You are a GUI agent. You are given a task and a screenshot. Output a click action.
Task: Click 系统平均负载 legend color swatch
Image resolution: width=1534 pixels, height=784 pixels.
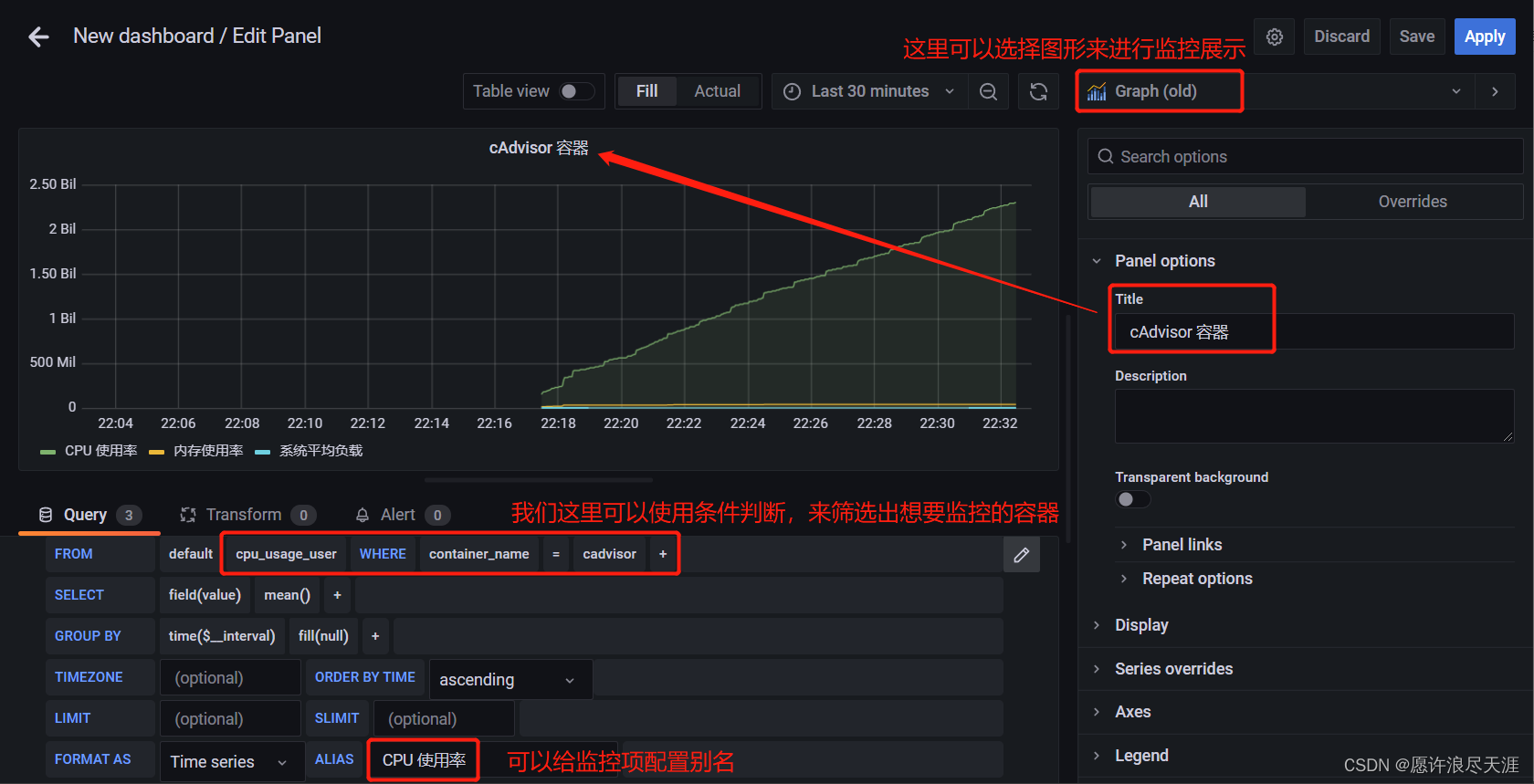pyautogui.click(x=263, y=452)
